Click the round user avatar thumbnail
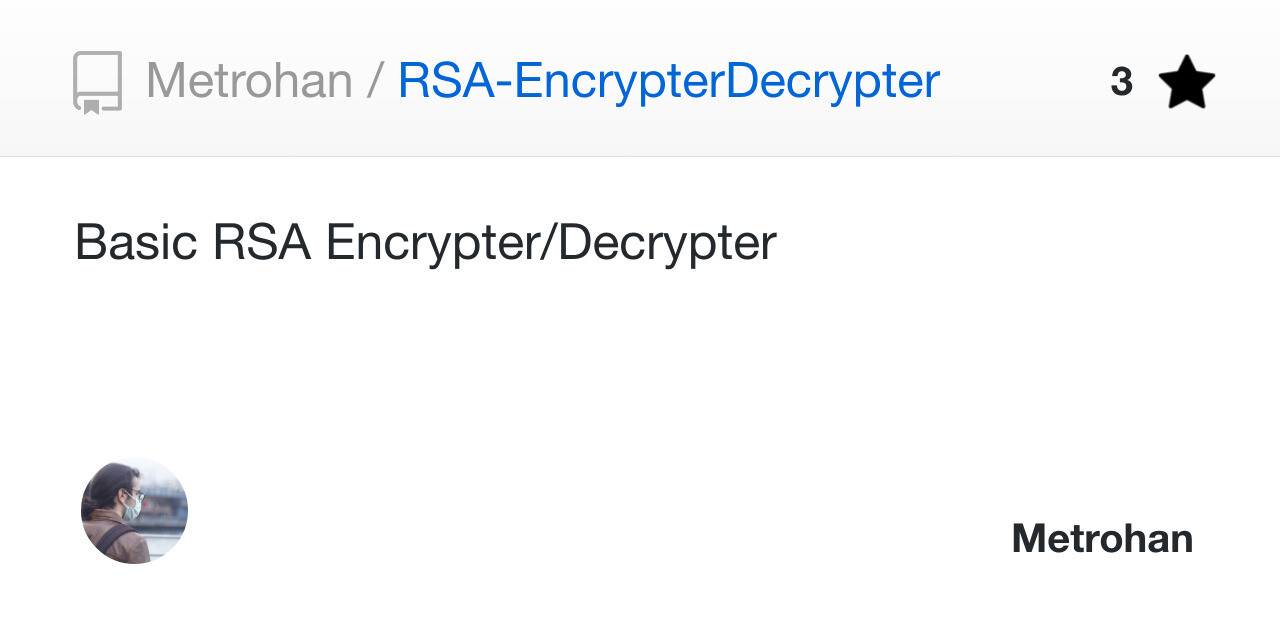This screenshot has width=1280, height=640. [x=134, y=510]
